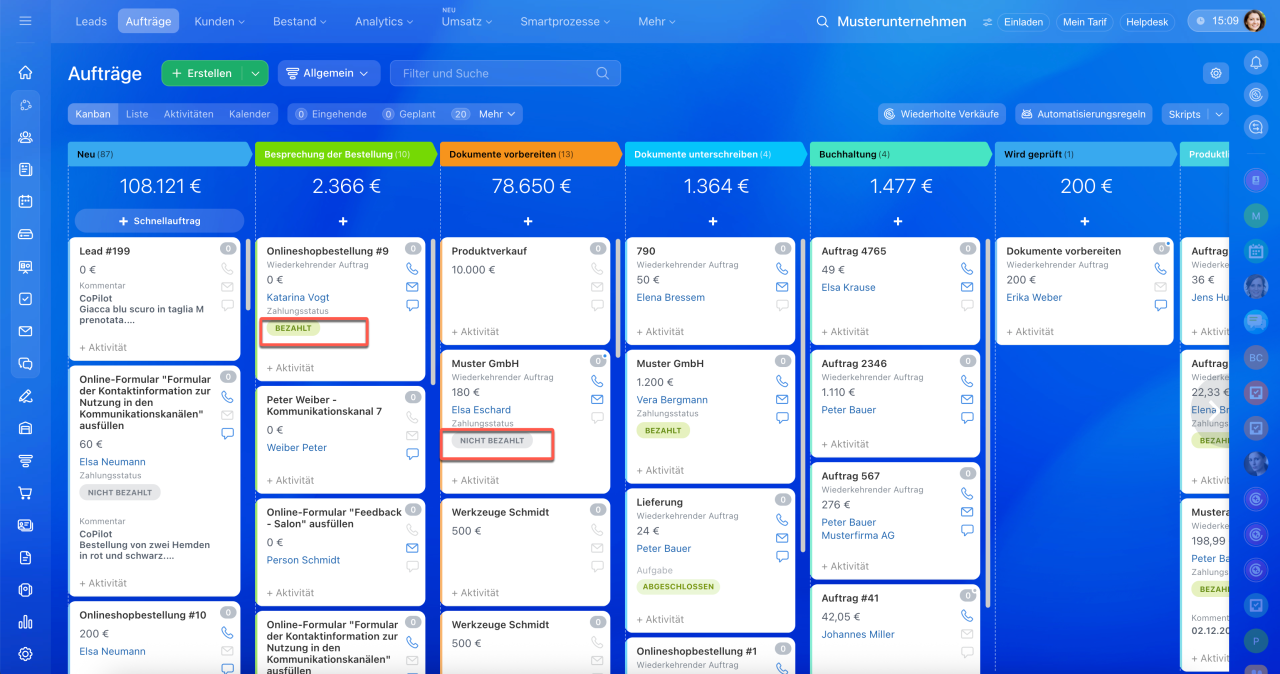Select the Leads tab
Image resolution: width=1280 pixels, height=674 pixels.
(91, 21)
